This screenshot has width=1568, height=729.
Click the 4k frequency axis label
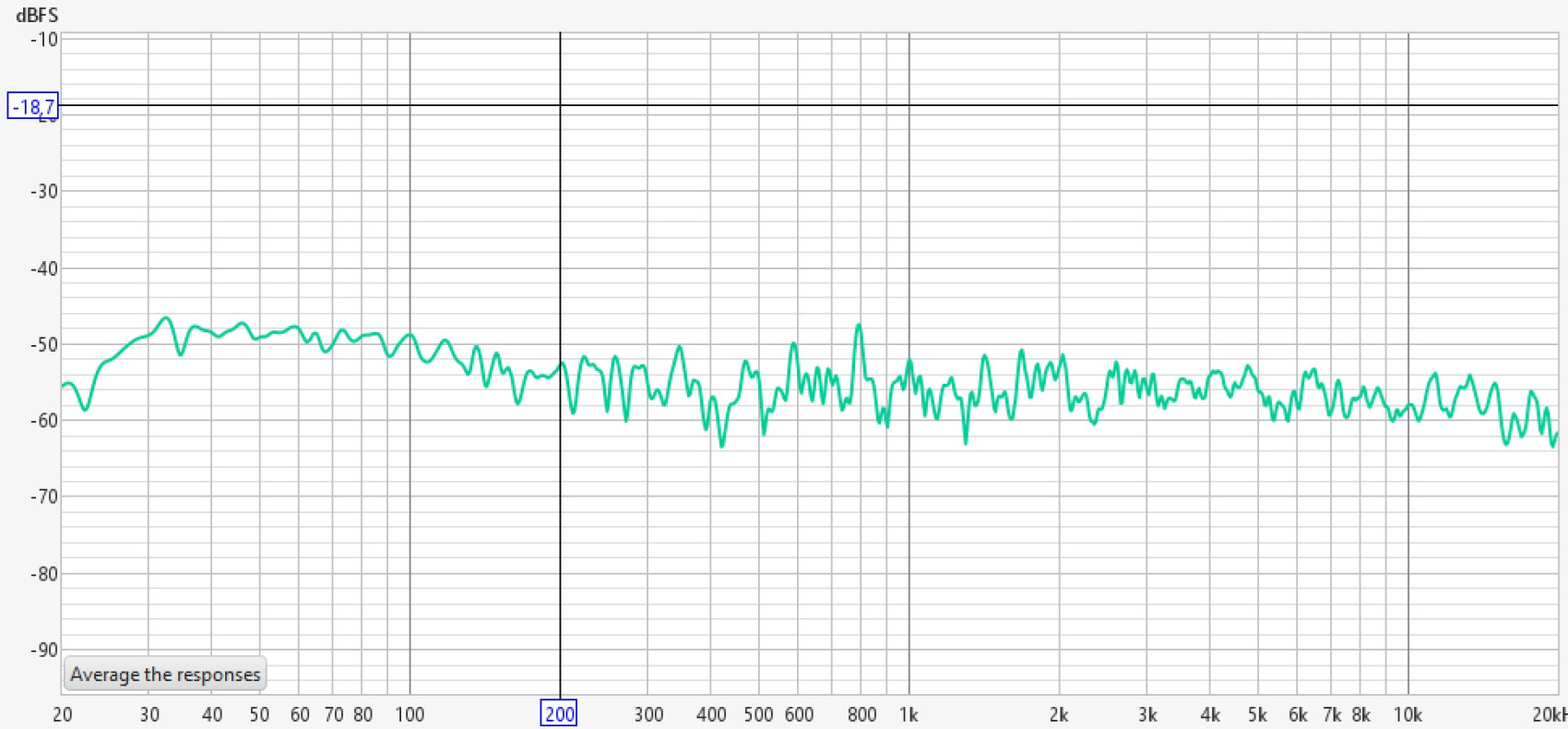(1210, 714)
